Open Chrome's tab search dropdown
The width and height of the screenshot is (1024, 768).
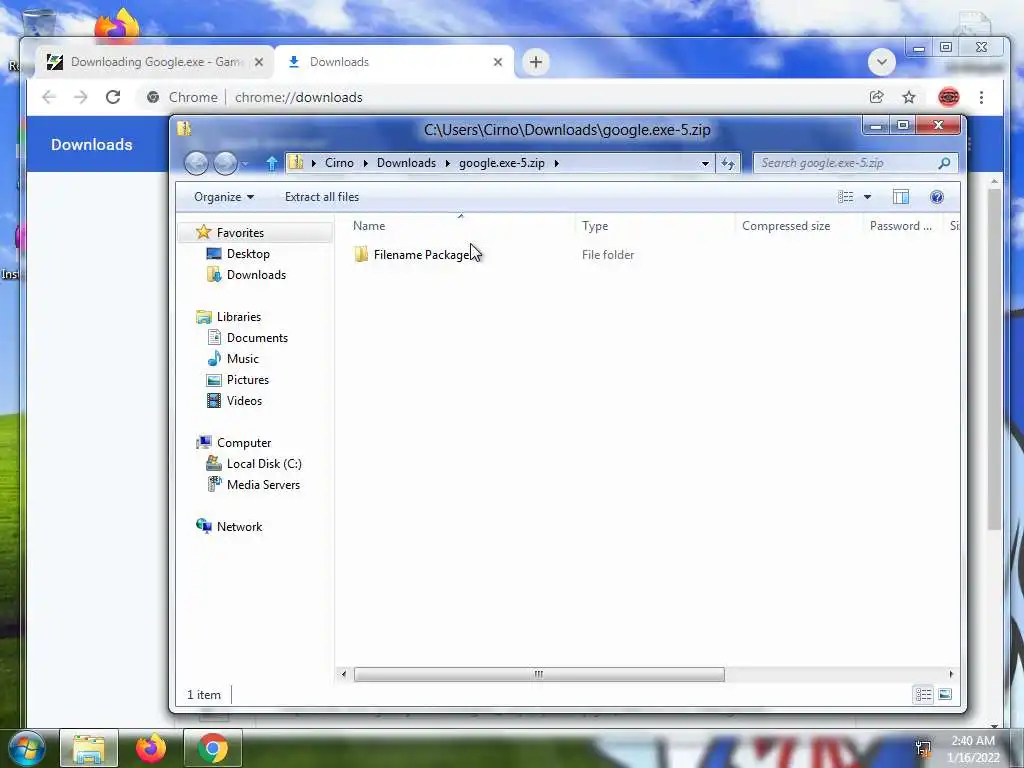(x=882, y=63)
